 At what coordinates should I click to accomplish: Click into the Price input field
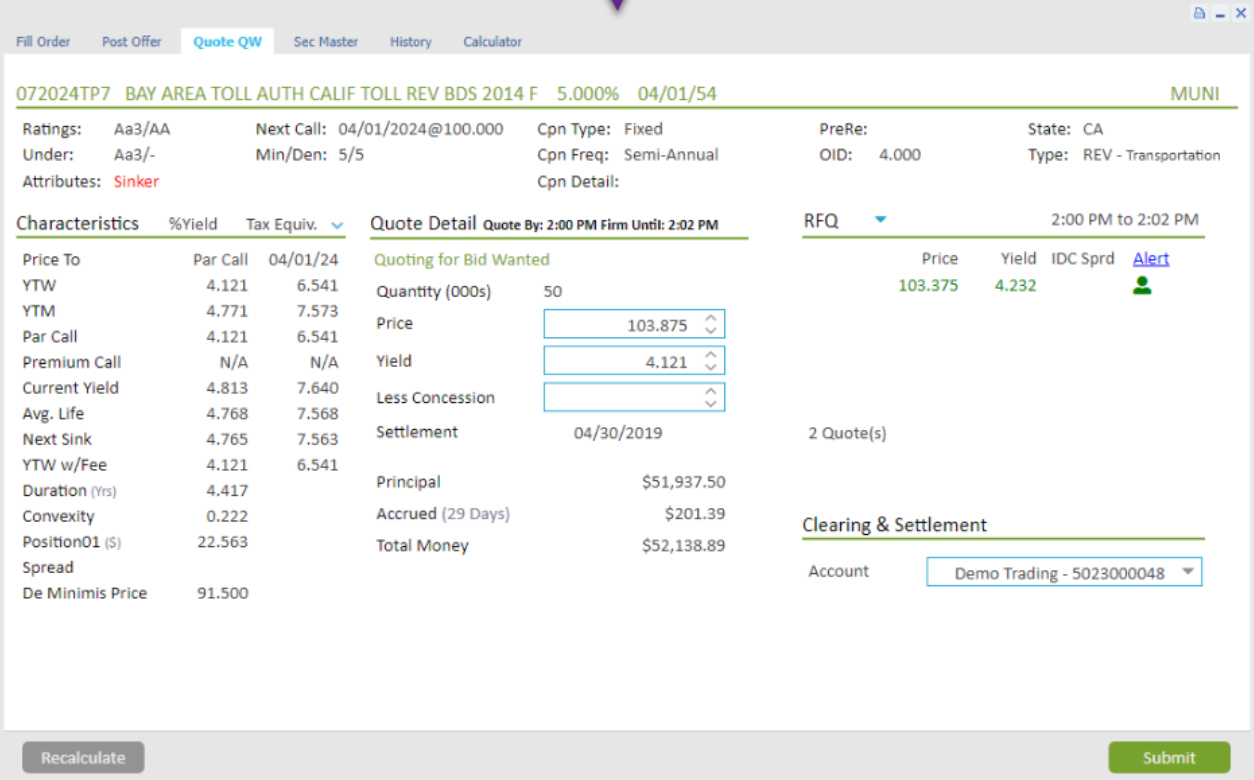pyautogui.click(x=634, y=324)
